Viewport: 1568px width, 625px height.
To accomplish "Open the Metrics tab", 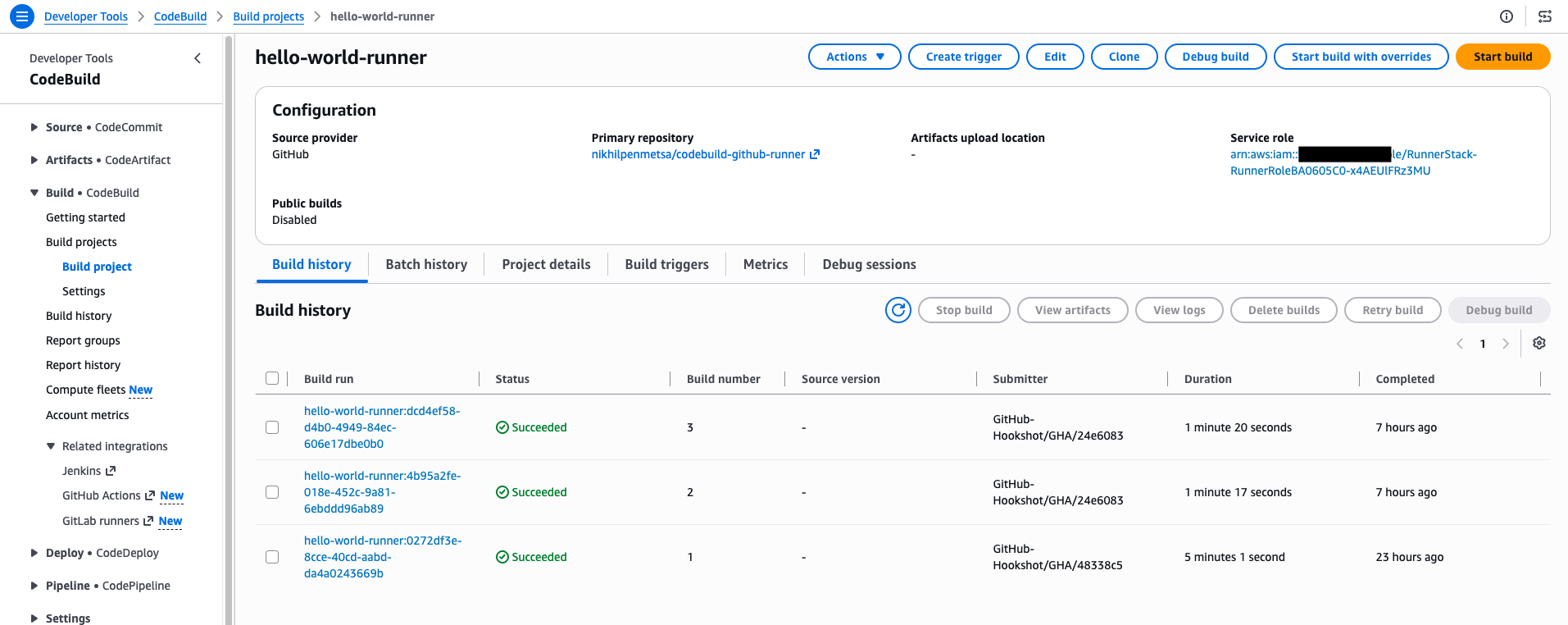I will coord(766,264).
